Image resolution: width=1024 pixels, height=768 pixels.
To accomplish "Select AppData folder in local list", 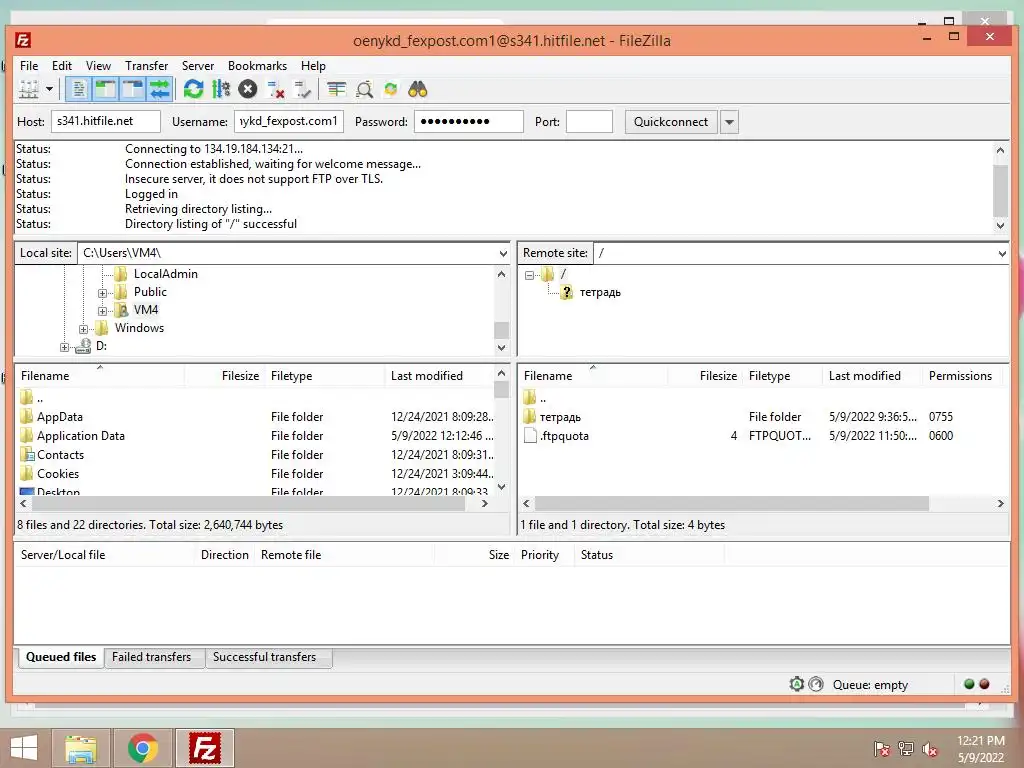I will tap(59, 417).
